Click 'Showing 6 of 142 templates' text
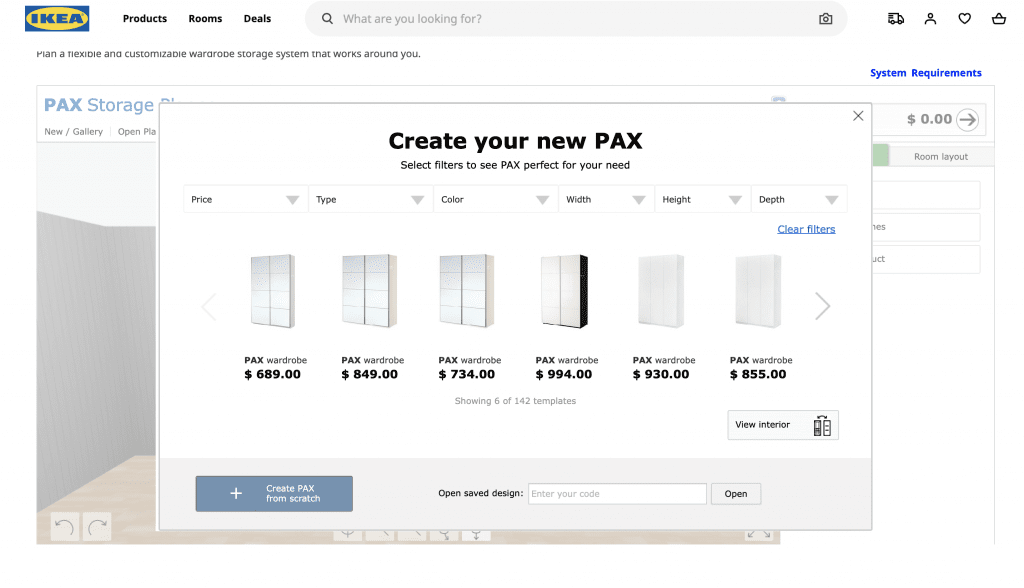Screen dimensions: 1024x588 (x=515, y=401)
